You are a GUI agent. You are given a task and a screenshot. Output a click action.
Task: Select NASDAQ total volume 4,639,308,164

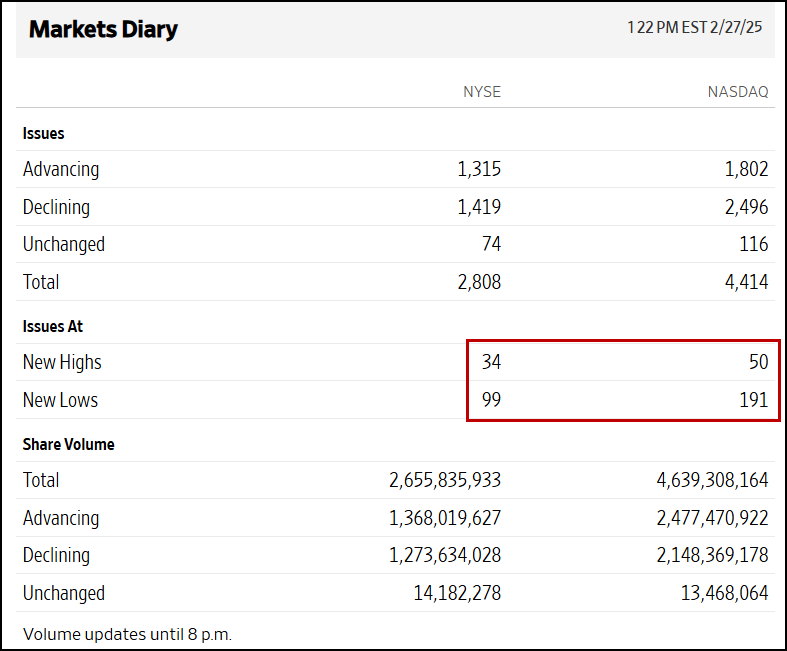(712, 480)
